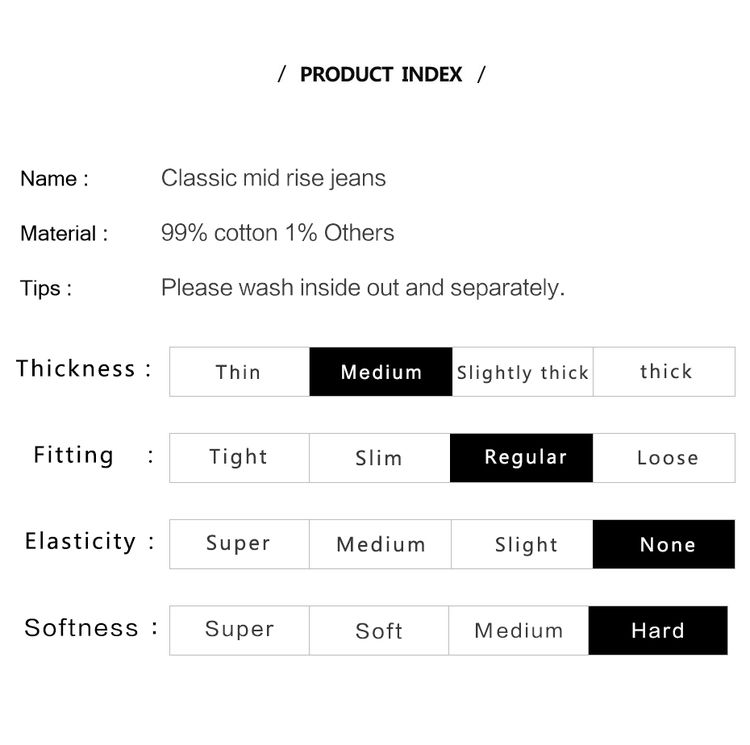Click the 99% cotton material text

click(277, 233)
